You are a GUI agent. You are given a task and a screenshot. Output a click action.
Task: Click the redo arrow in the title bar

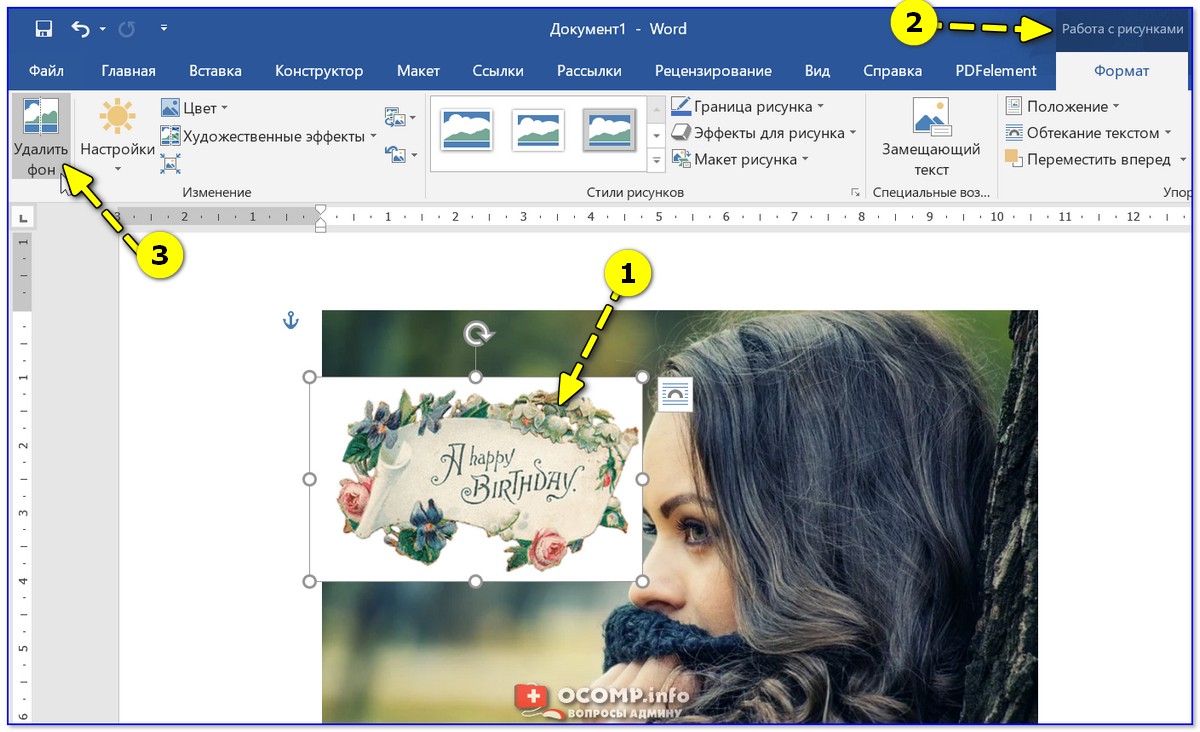pyautogui.click(x=126, y=29)
